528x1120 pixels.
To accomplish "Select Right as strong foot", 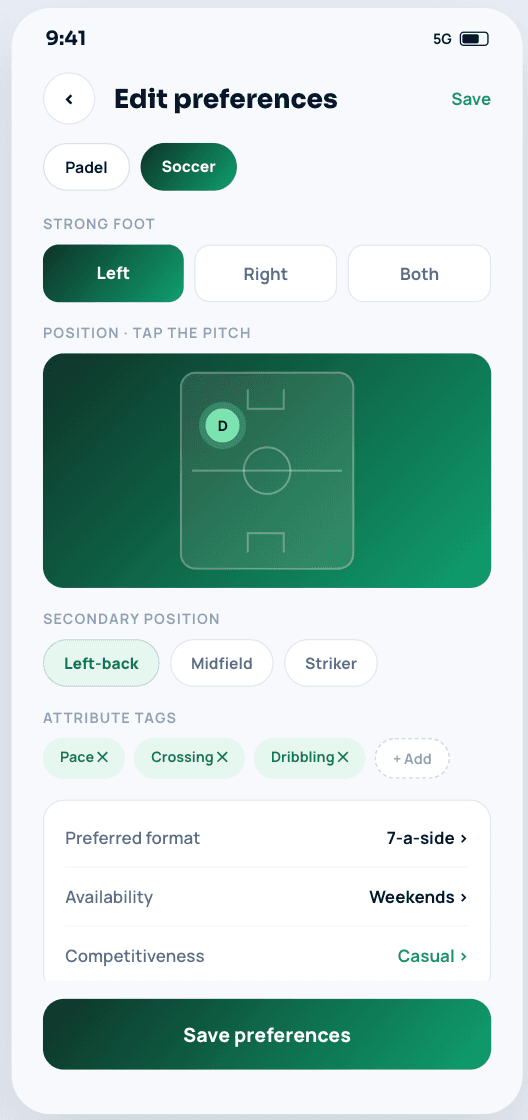I will click(266, 274).
